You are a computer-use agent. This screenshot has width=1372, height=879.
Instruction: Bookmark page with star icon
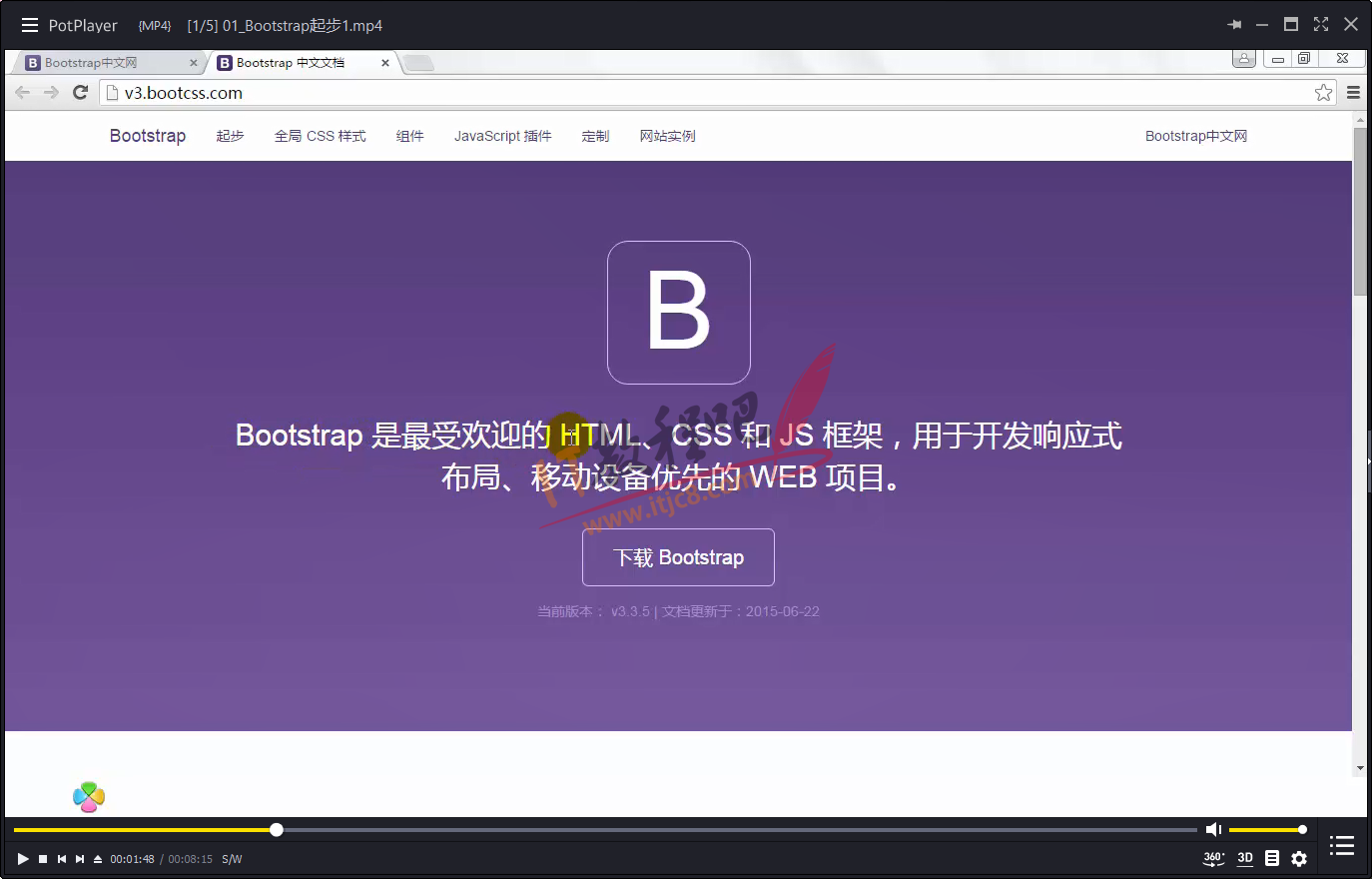click(x=1323, y=93)
